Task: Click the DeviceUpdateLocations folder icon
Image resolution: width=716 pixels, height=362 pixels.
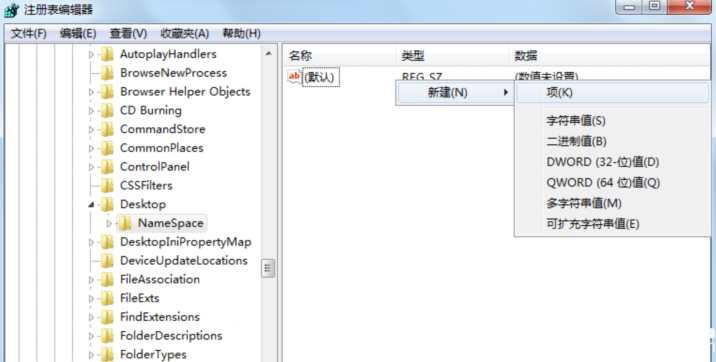Action: click(107, 261)
